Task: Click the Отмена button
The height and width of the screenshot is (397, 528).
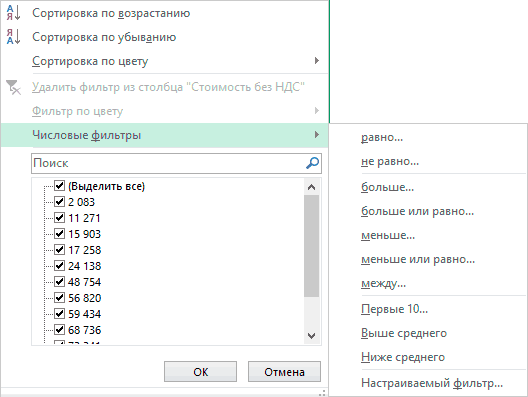Action: 284,372
